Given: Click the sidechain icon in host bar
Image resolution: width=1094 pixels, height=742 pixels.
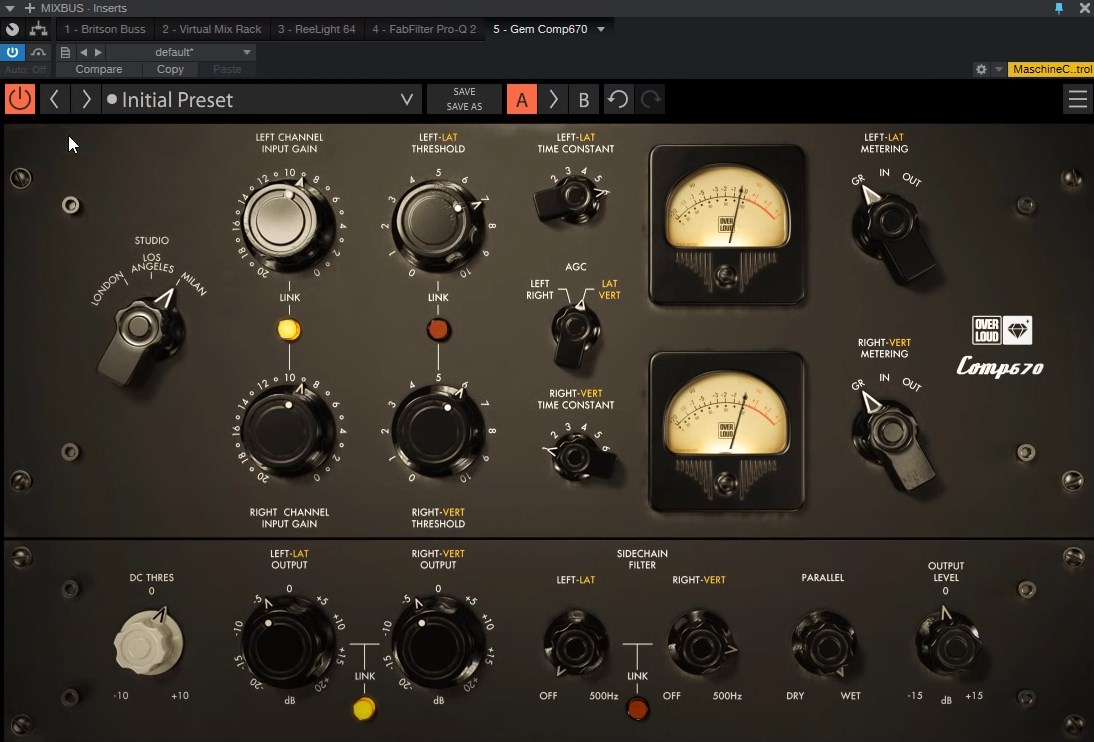Looking at the screenshot, I should [x=38, y=52].
